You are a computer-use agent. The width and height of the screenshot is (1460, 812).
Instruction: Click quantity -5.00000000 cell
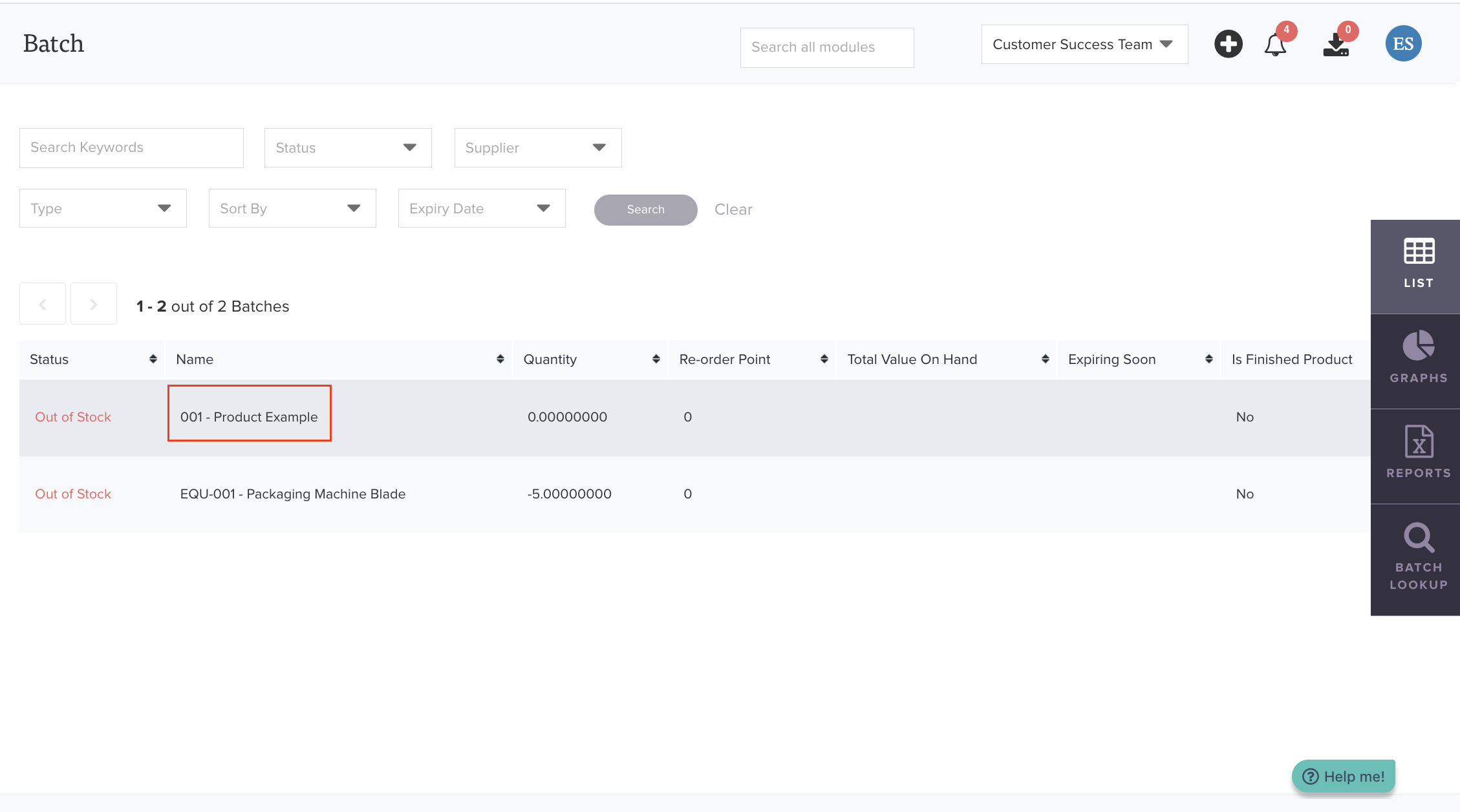click(x=569, y=494)
